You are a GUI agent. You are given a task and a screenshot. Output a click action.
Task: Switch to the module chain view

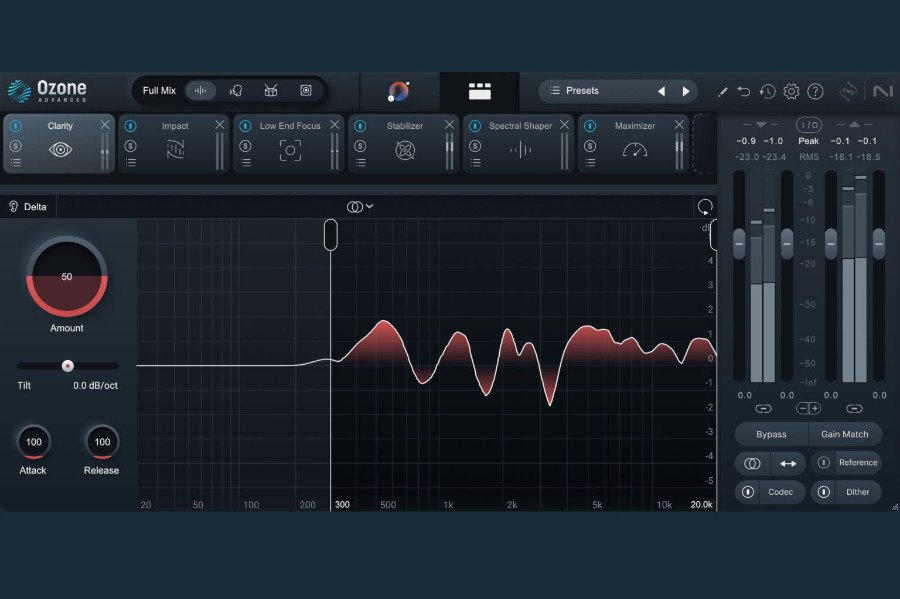coord(480,91)
